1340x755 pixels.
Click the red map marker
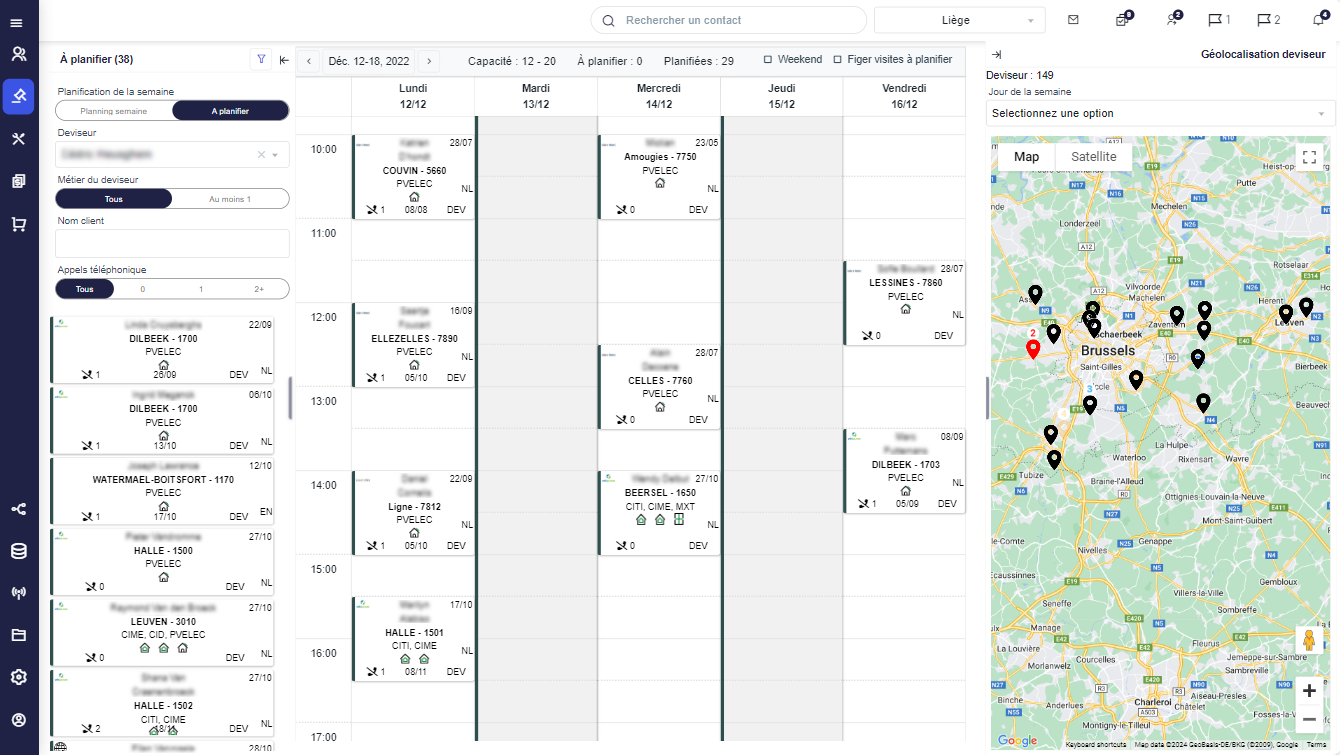pos(1033,349)
